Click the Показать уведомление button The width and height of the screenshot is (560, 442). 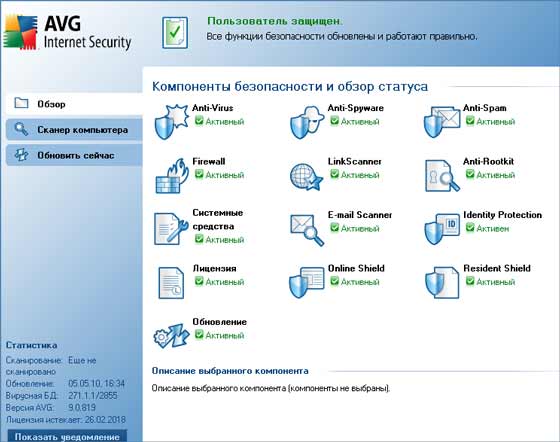tap(67, 436)
